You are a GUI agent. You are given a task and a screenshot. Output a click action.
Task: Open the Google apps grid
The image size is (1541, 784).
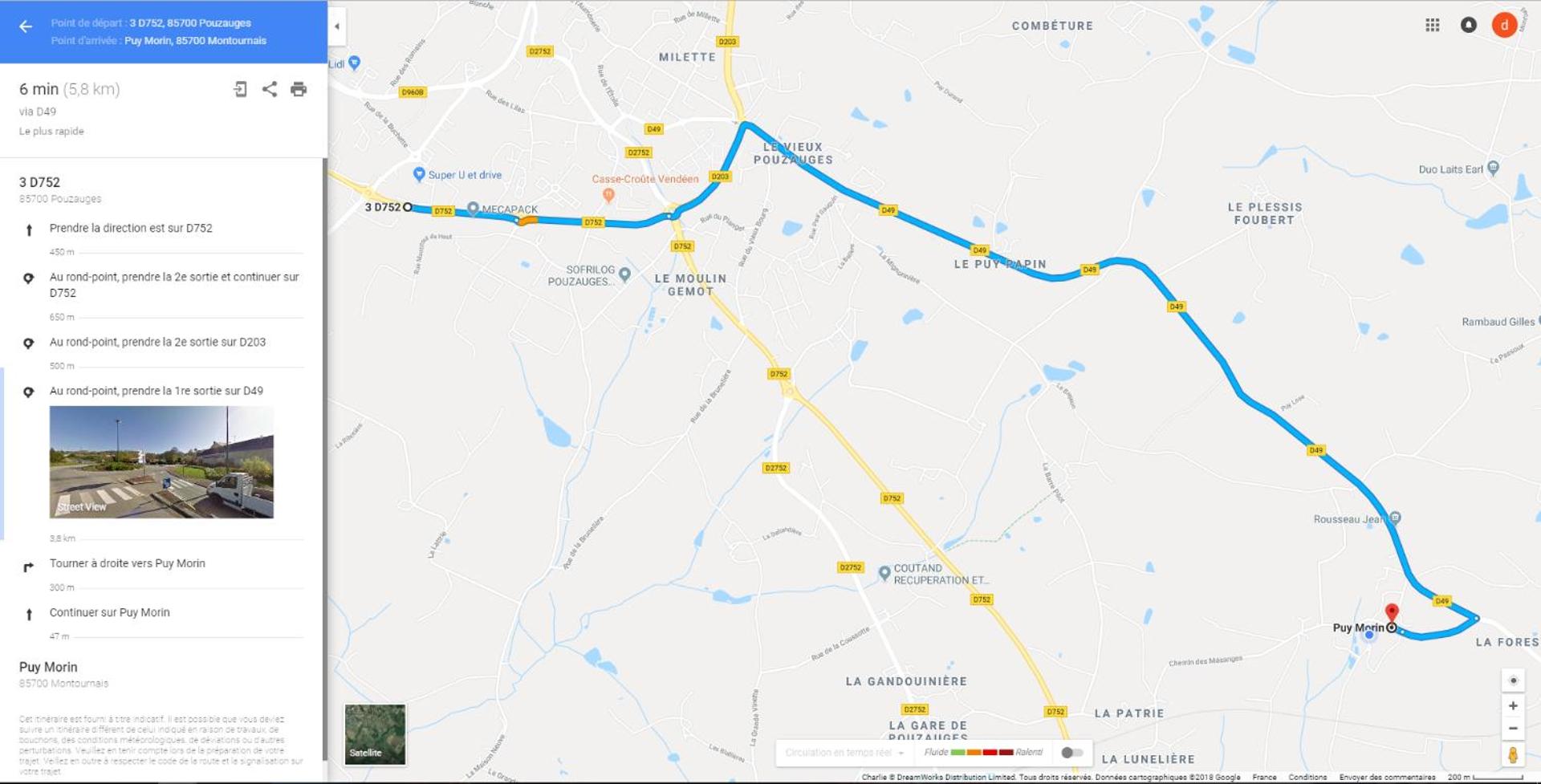pos(1433,25)
